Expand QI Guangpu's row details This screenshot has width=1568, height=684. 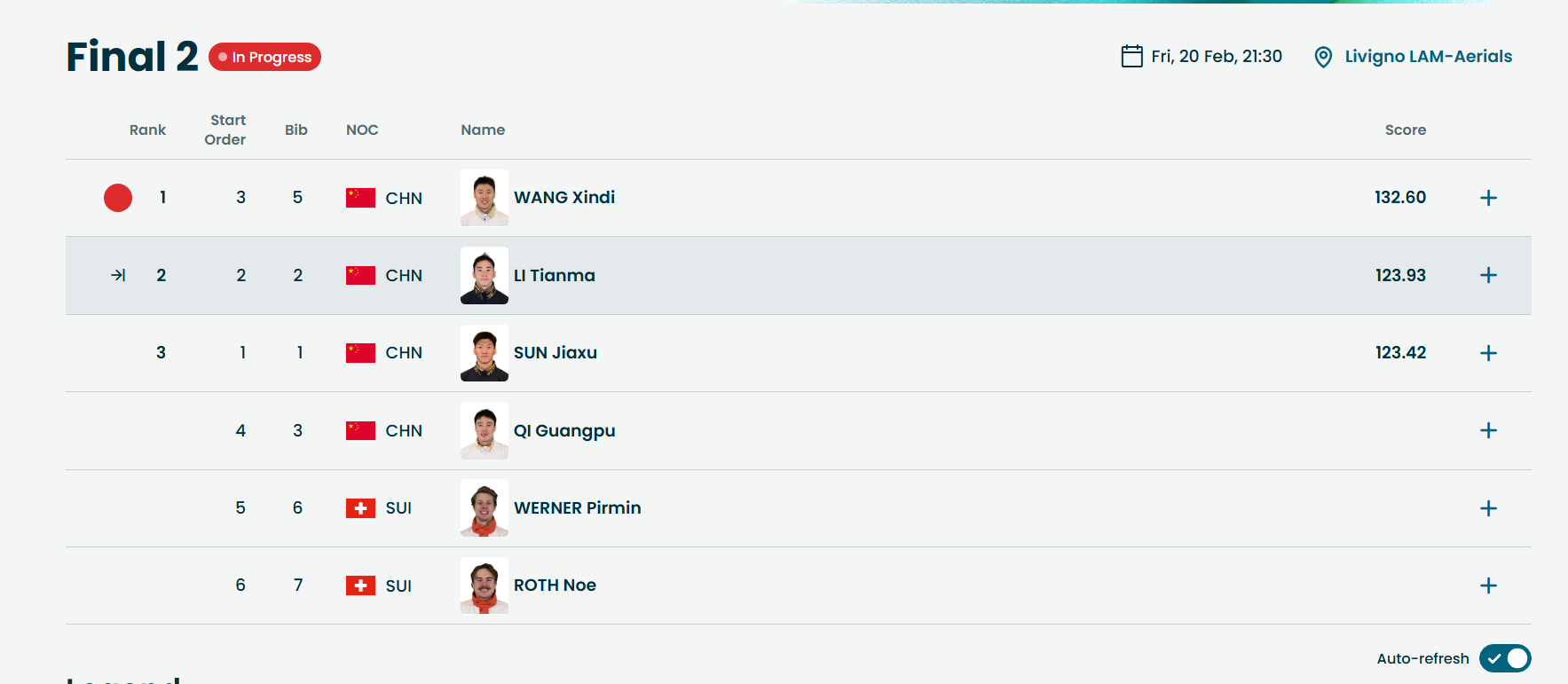click(x=1489, y=430)
